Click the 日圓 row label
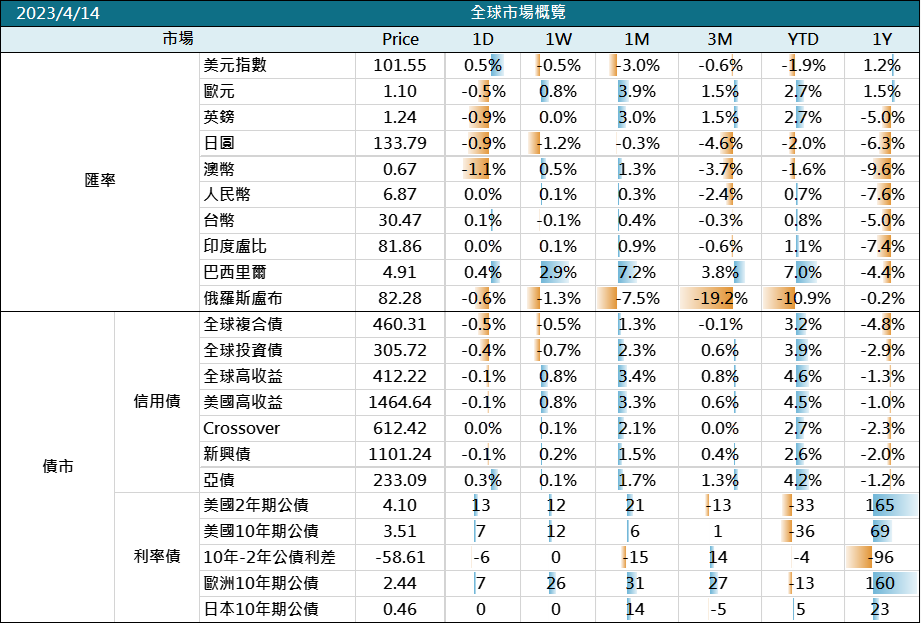Screen dimensions: 921x624 point(219,143)
